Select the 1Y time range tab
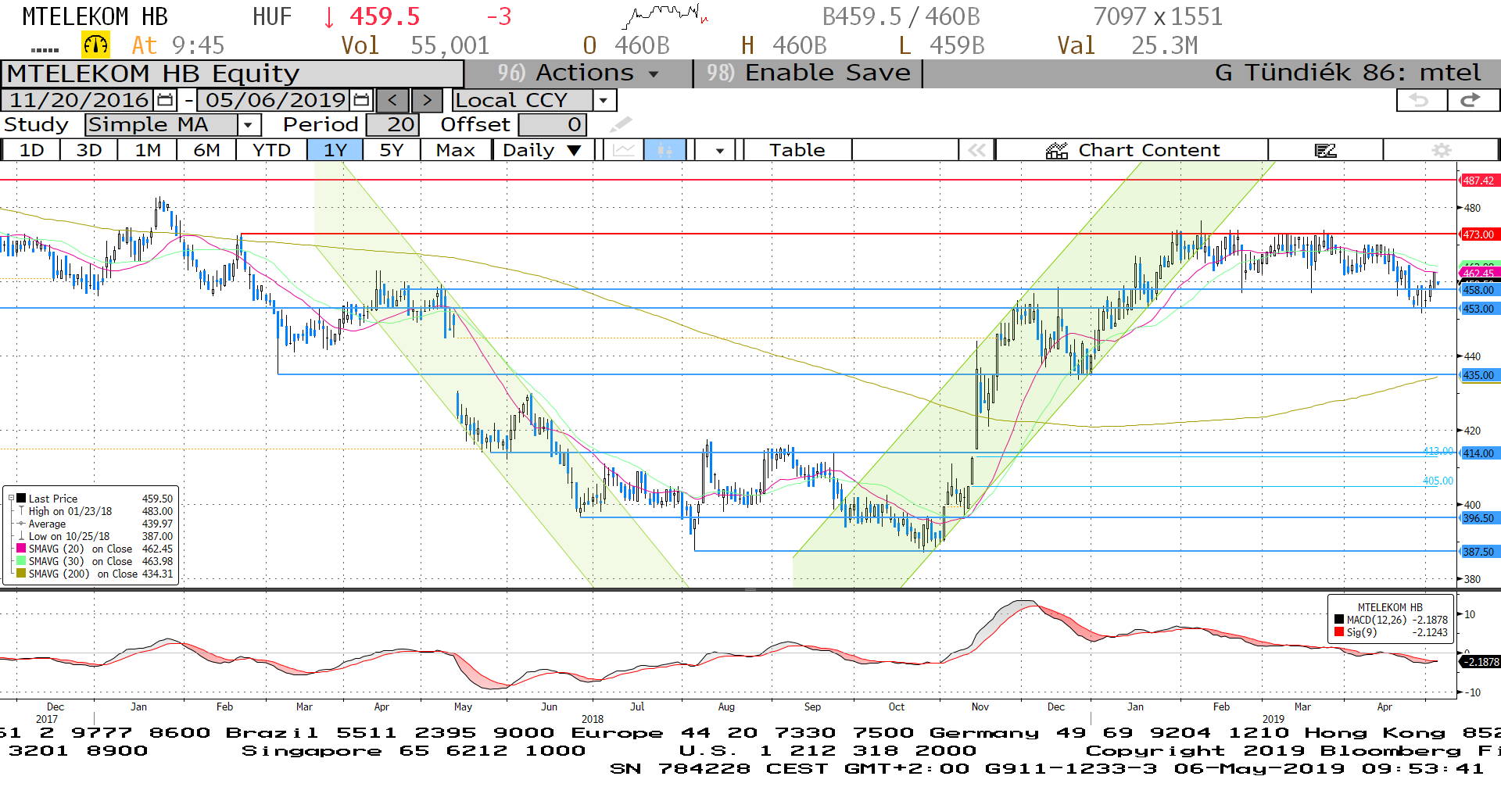The width and height of the screenshot is (1501, 812). point(335,150)
